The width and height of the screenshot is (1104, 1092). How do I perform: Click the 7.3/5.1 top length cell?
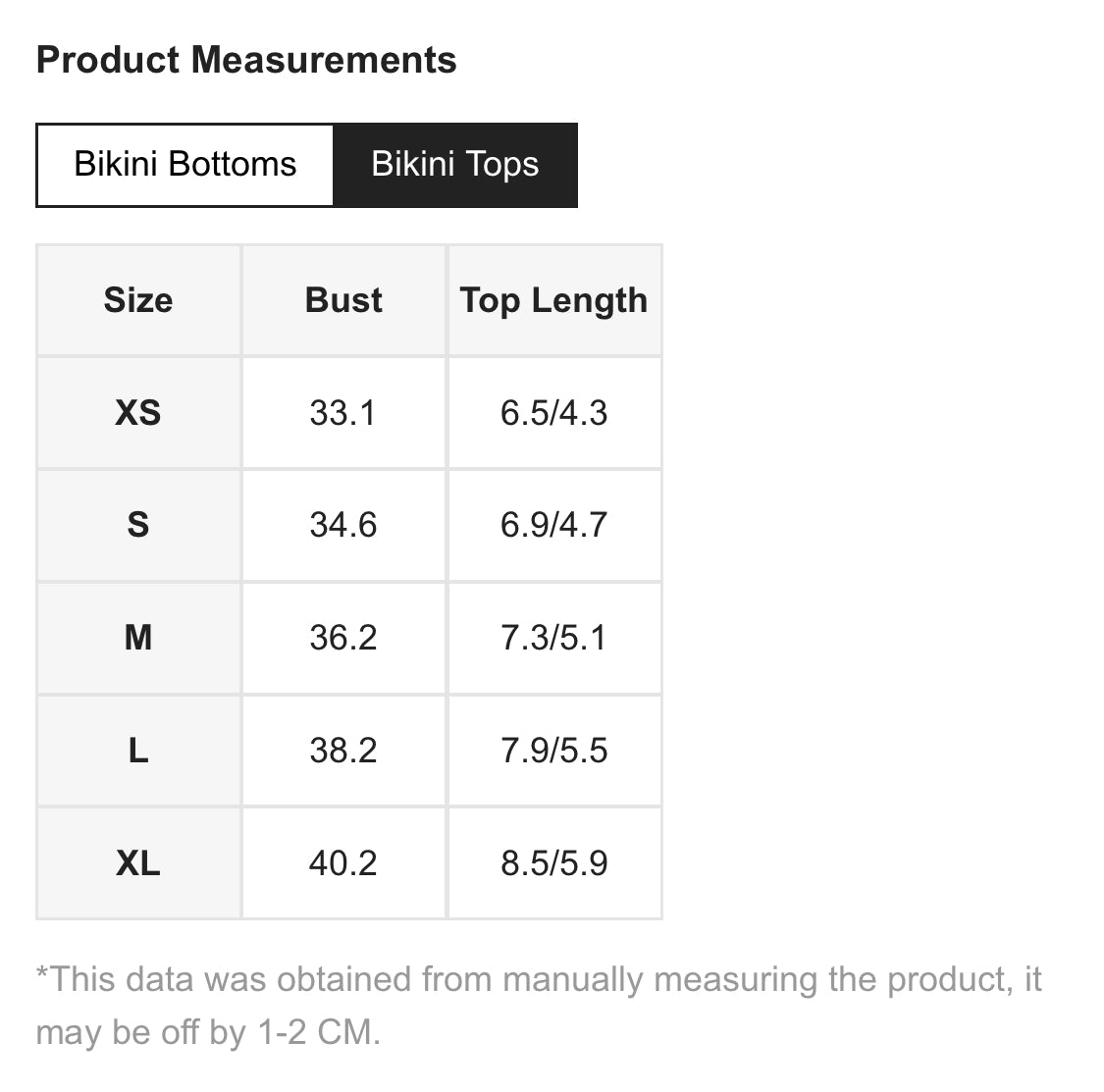point(554,638)
